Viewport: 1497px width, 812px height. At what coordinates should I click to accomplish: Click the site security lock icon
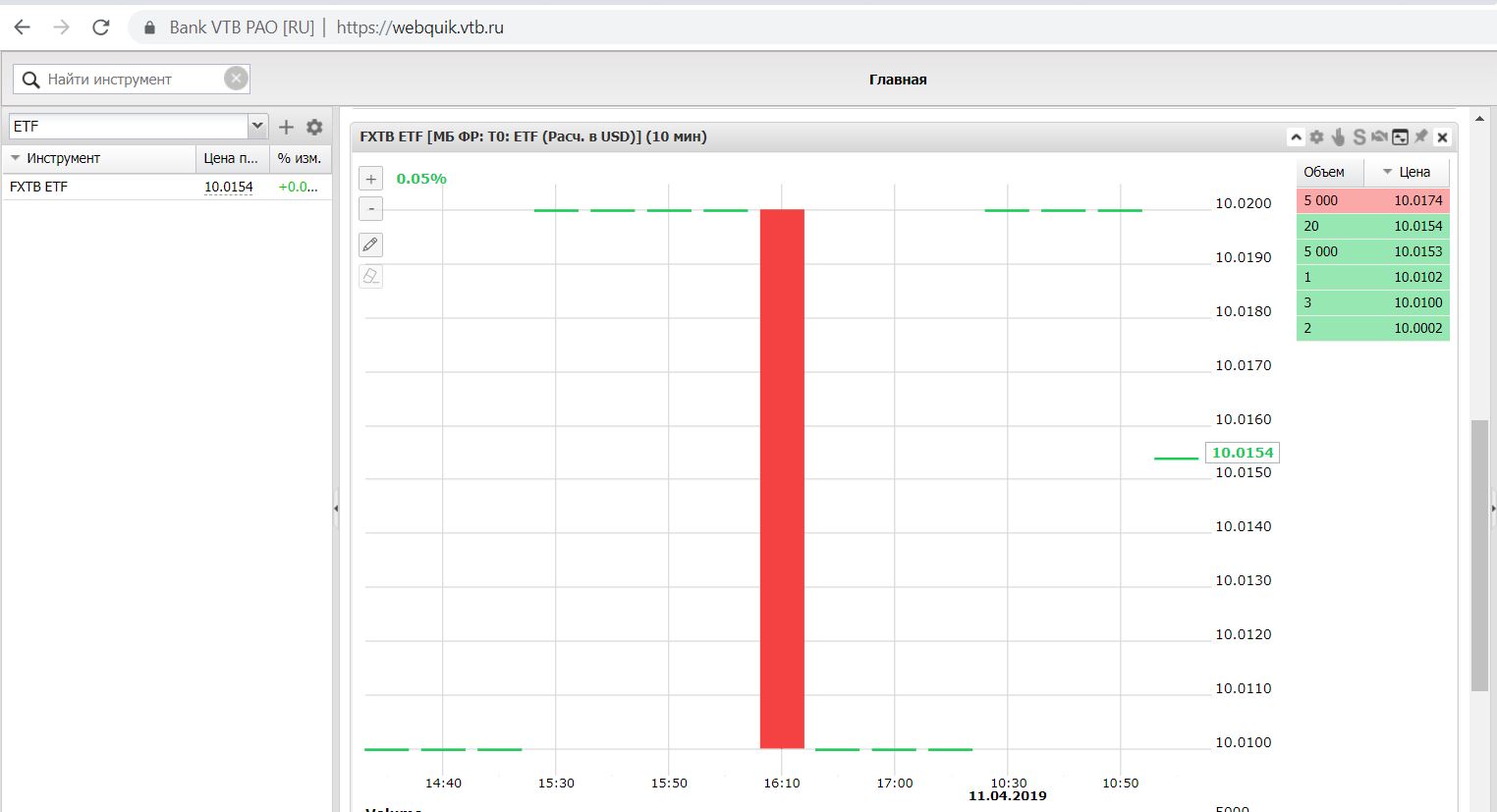click(x=149, y=27)
